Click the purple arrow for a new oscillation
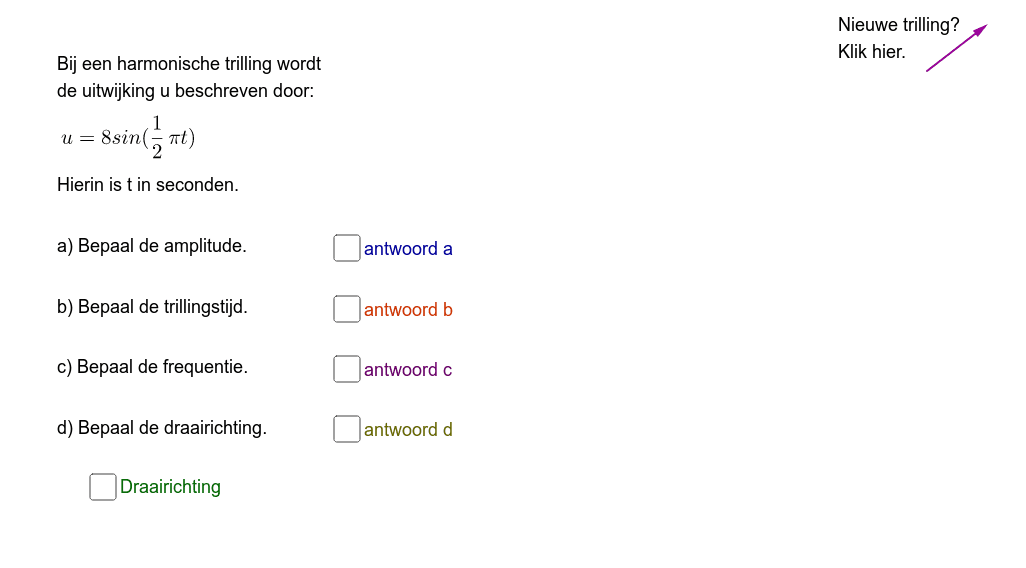This screenshot has height=568, width=1026. coord(957,48)
